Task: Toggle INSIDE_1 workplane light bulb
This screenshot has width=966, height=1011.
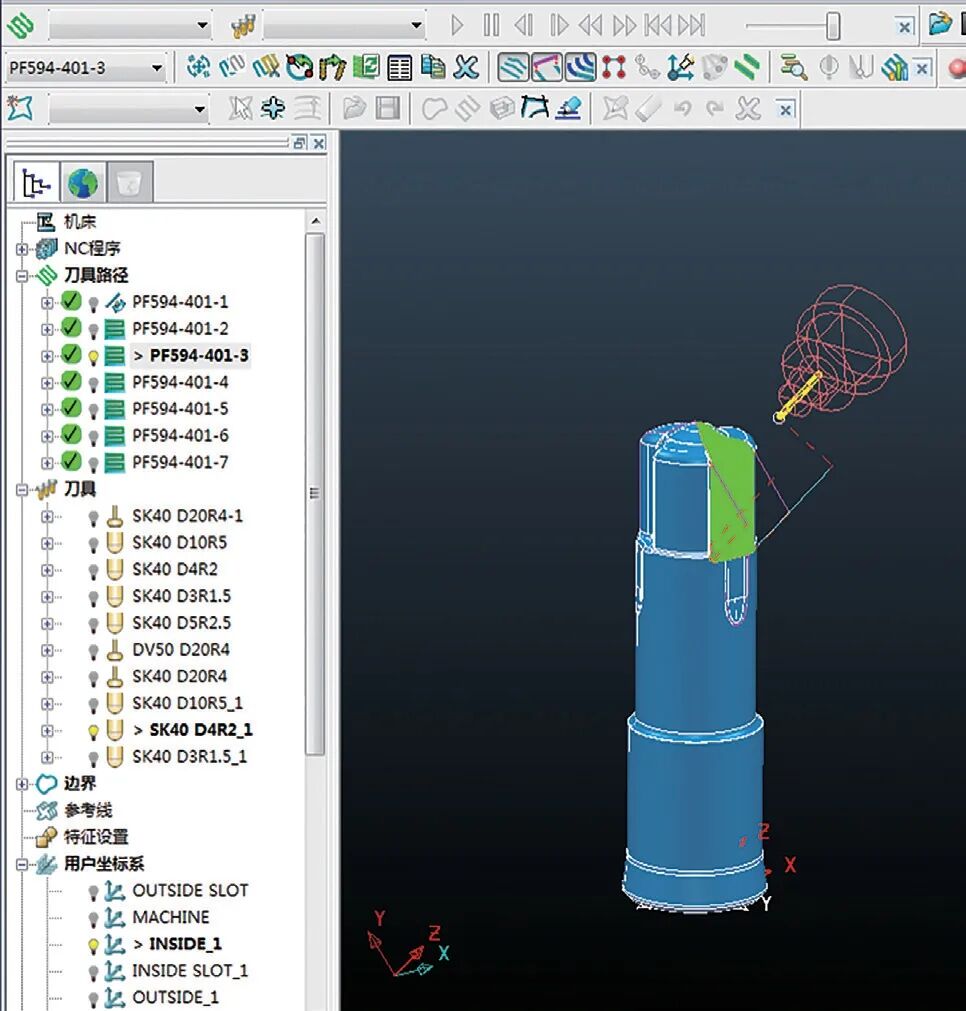Action: tap(94, 945)
